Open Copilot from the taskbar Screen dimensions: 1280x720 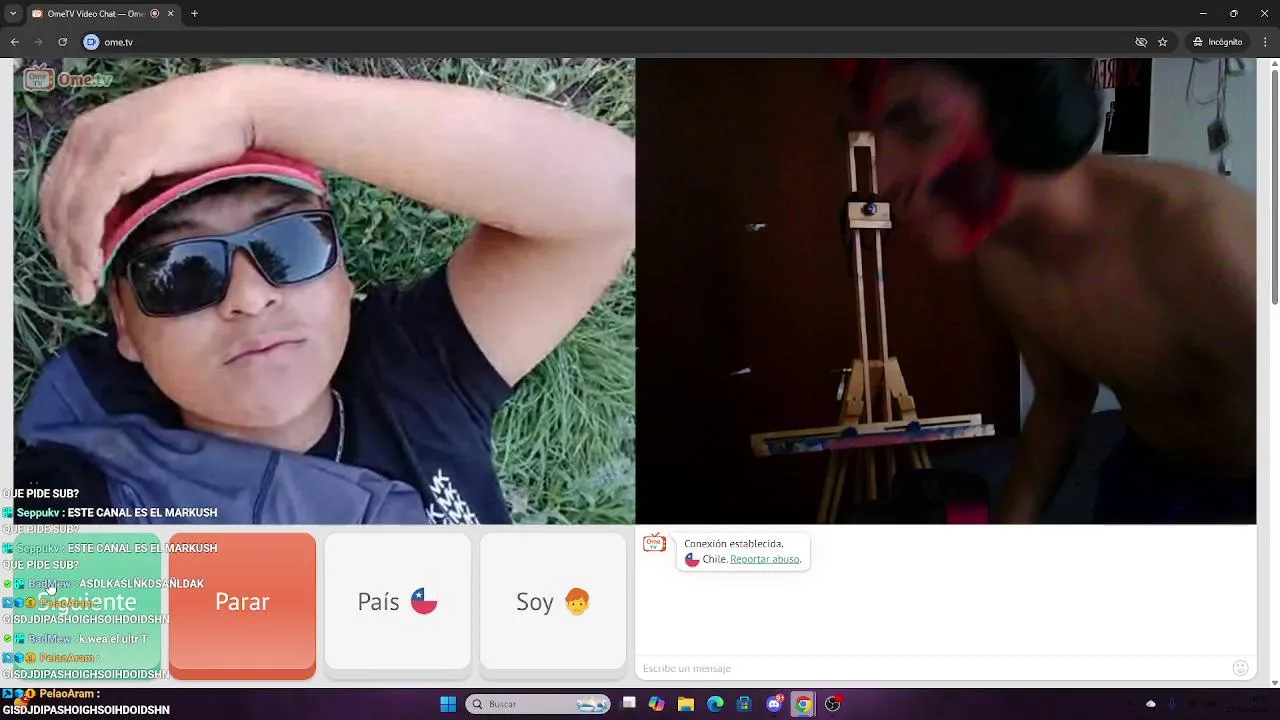click(657, 704)
